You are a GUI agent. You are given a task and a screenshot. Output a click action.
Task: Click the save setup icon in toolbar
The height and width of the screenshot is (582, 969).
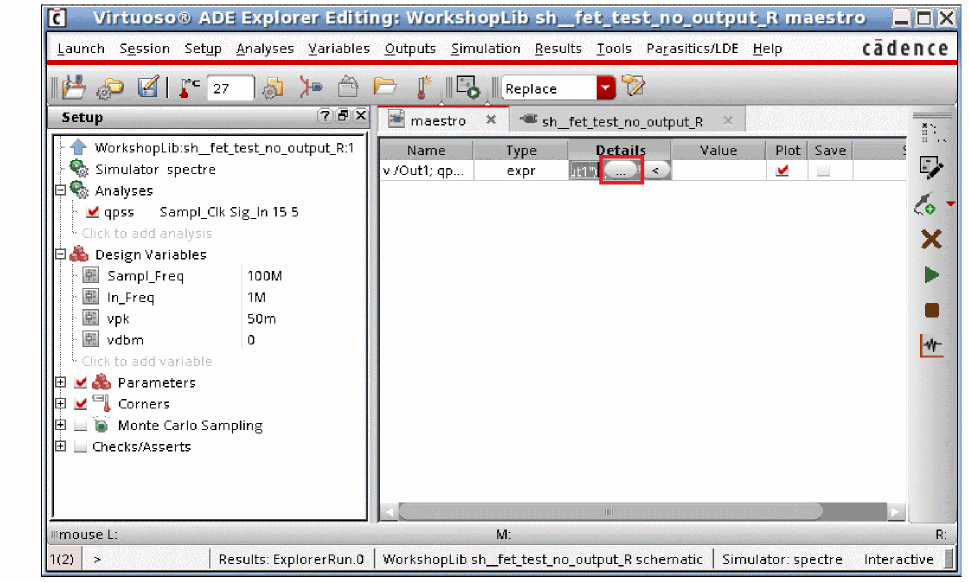click(x=74, y=87)
